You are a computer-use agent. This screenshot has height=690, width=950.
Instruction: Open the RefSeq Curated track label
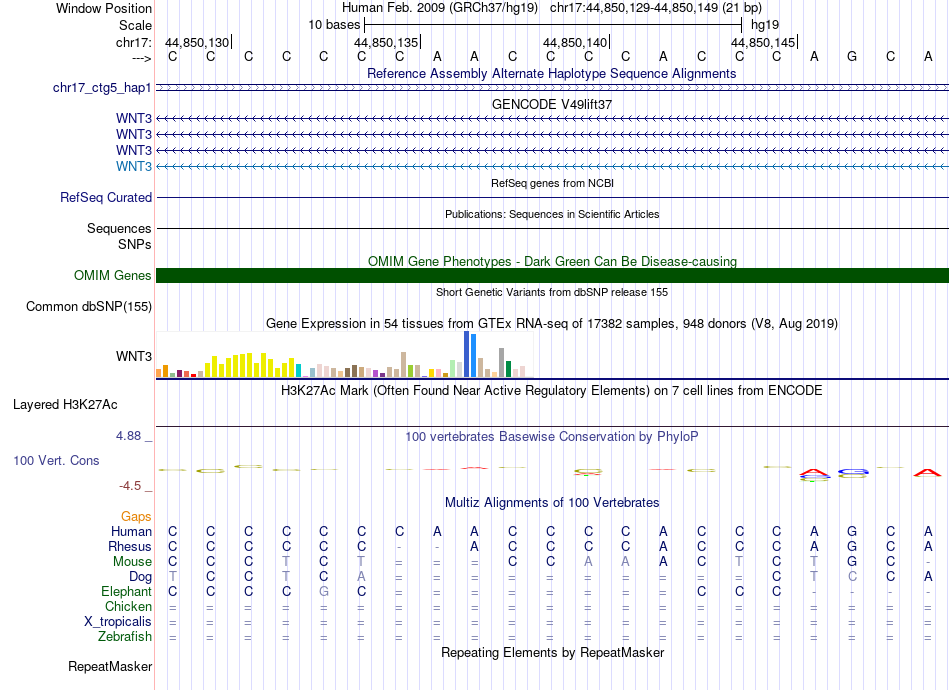106,197
